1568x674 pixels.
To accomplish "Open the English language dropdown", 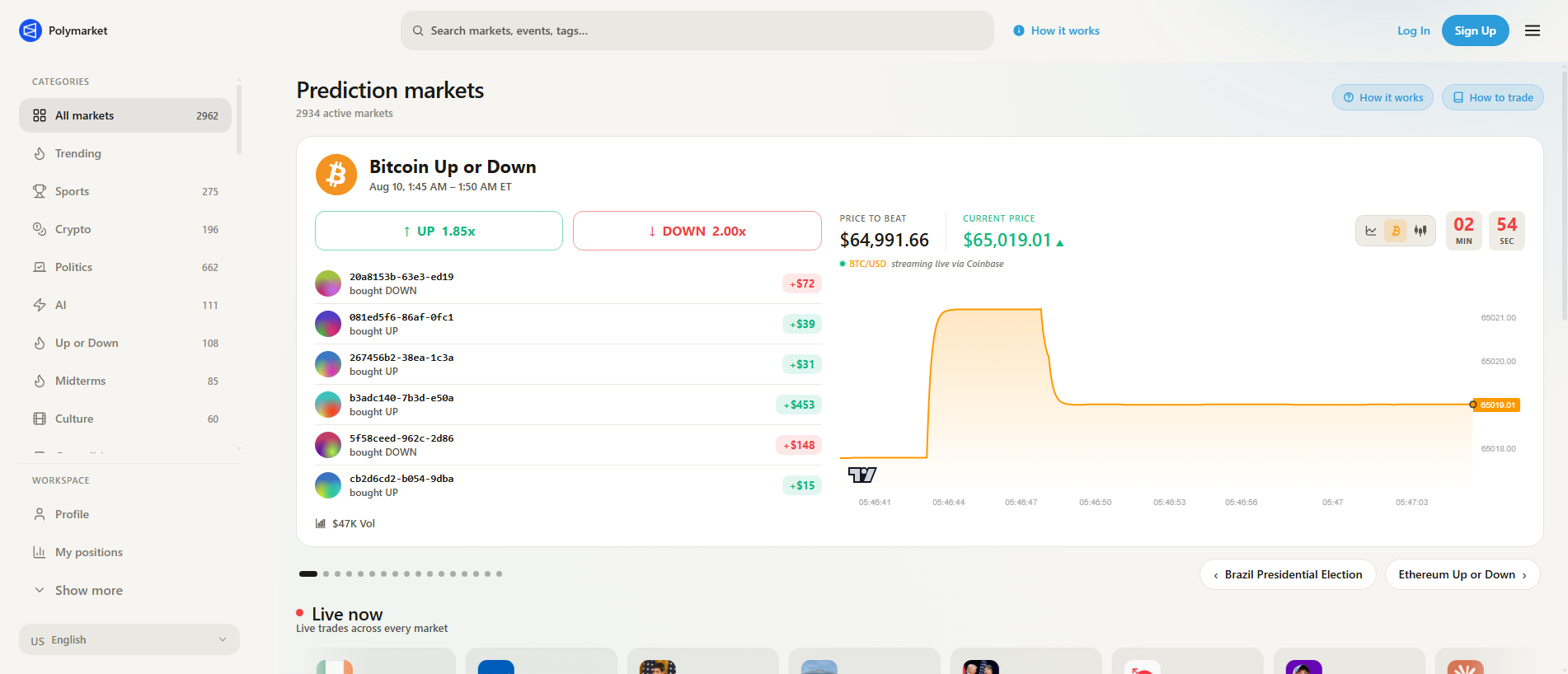I will click(129, 639).
